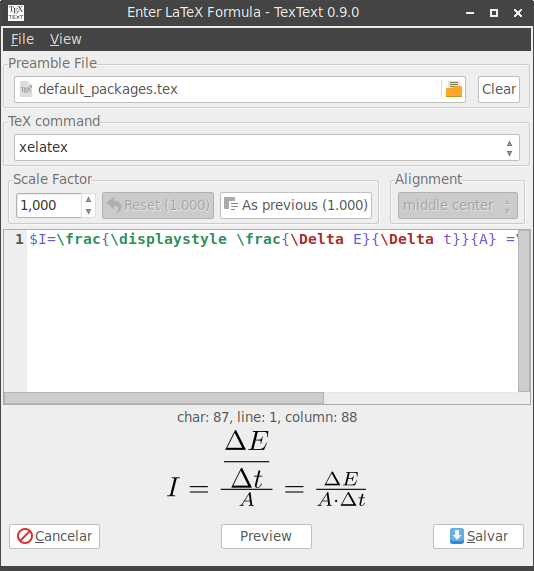
Task: Open the View menu
Action: [66, 39]
